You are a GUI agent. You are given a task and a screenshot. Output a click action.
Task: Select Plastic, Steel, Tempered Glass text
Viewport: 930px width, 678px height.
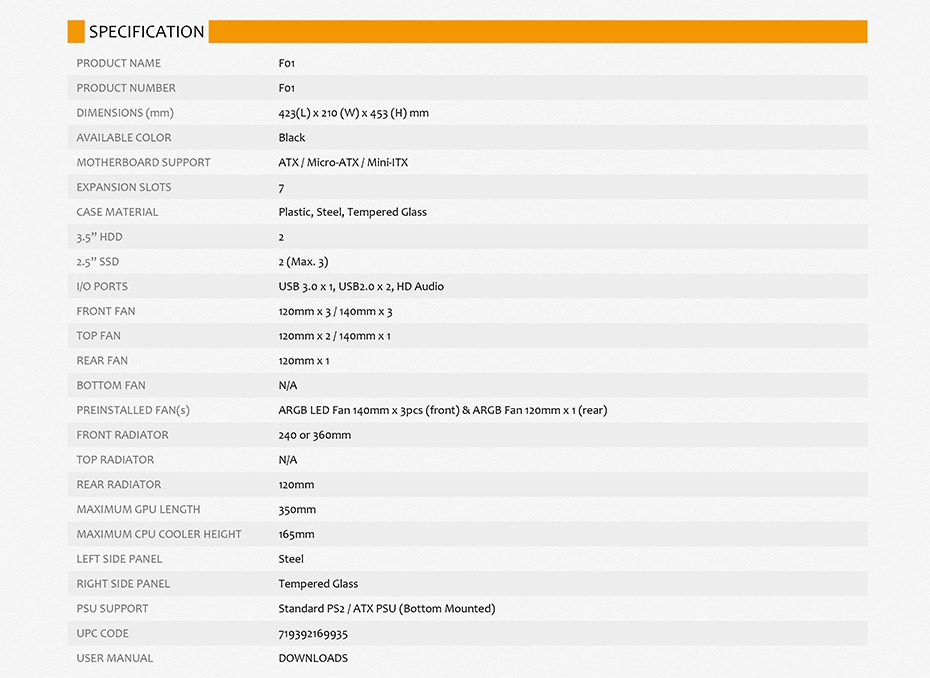click(x=352, y=212)
